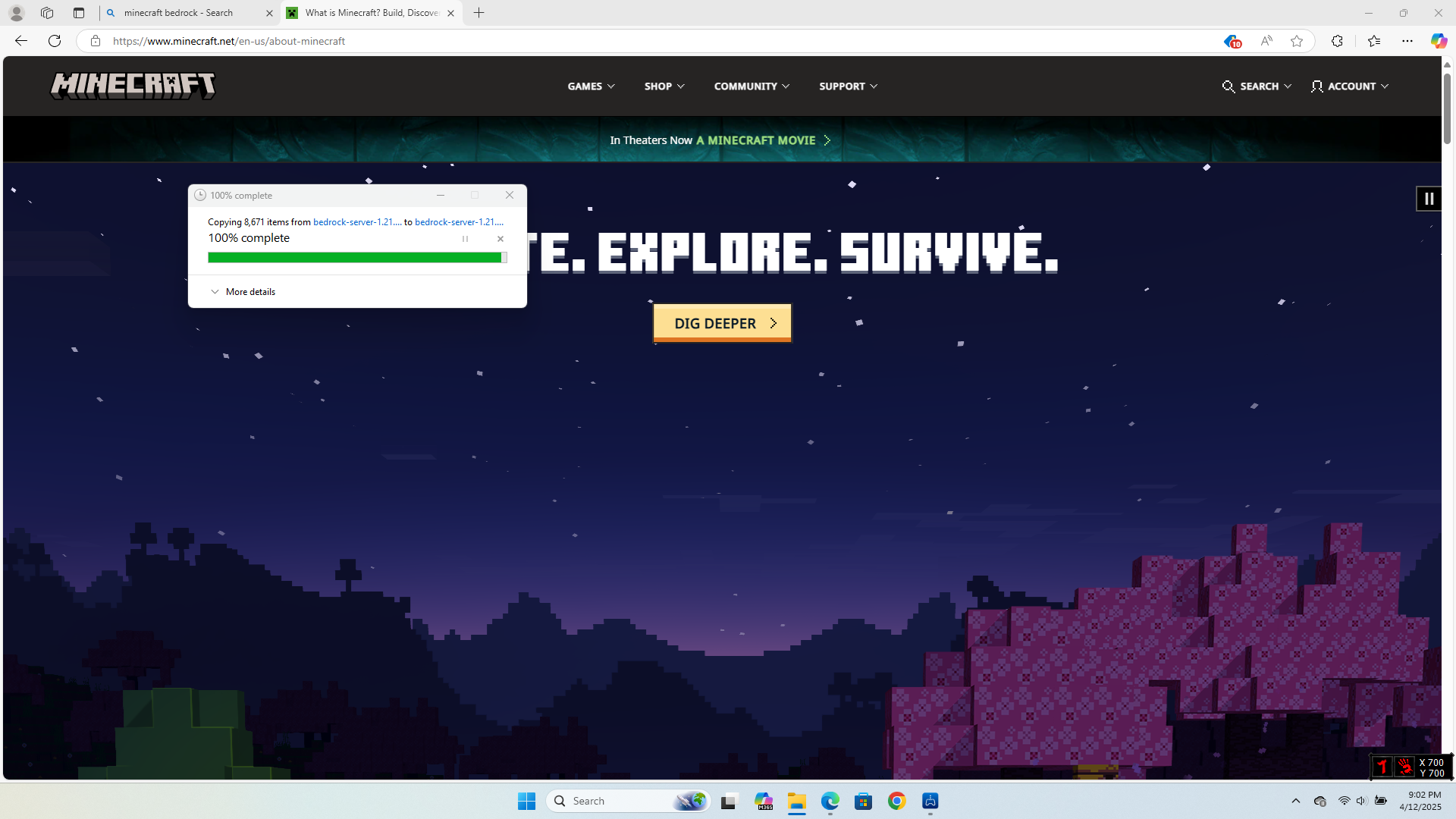
Task: Open Edge Settings and more menu
Action: pos(1407,41)
